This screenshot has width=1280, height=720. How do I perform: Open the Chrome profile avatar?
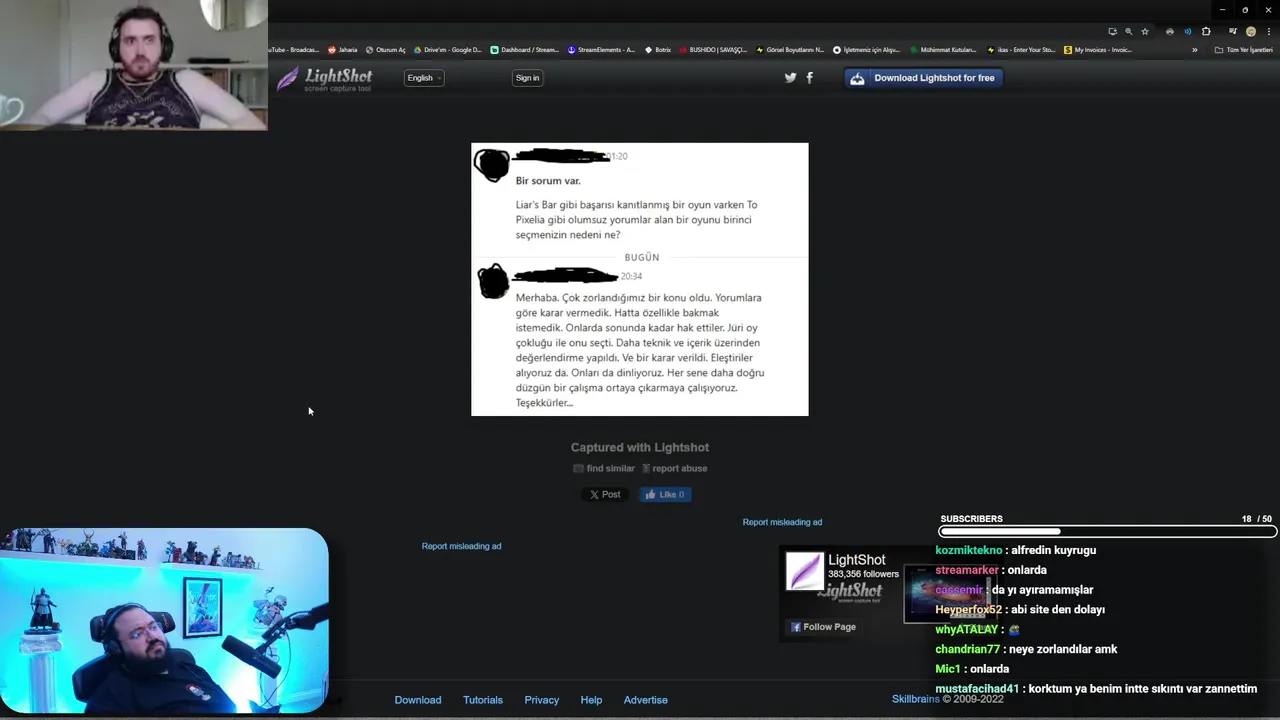pos(1250,32)
